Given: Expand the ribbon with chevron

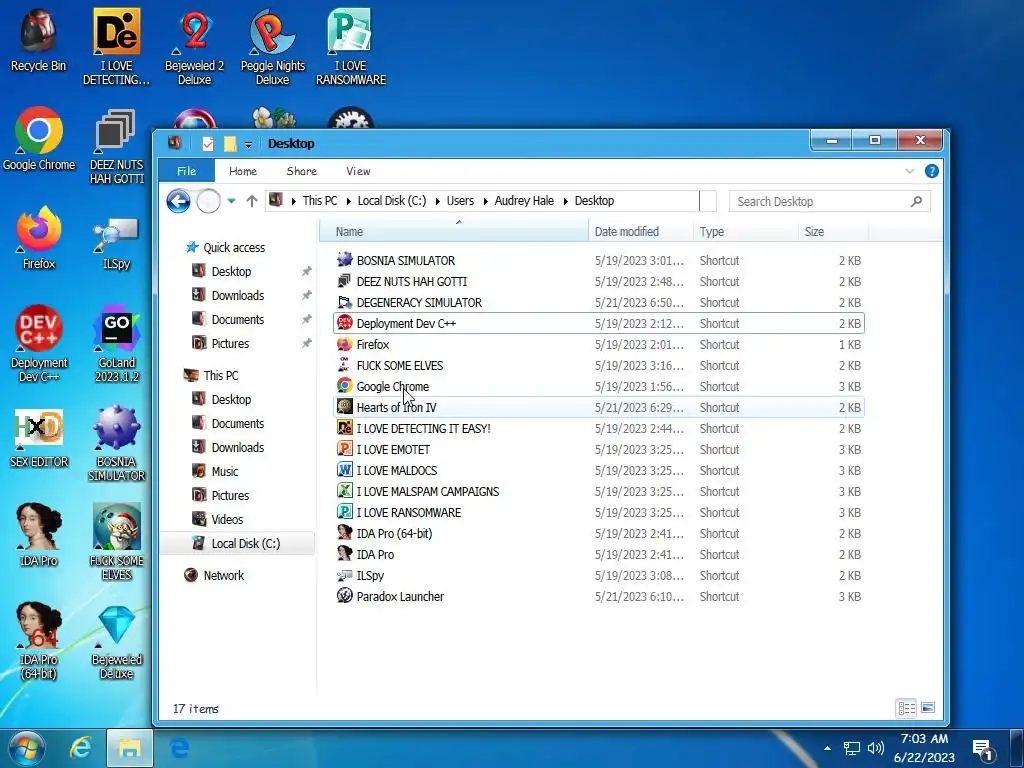Looking at the screenshot, I should (910, 171).
